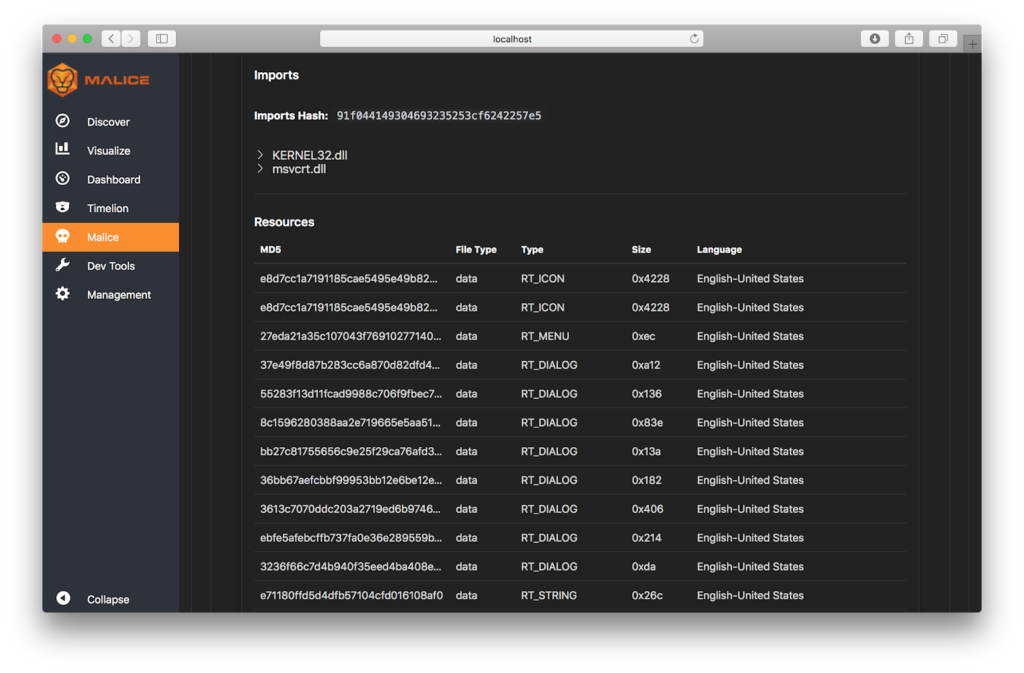Open the Dashboard menu item

114,180
